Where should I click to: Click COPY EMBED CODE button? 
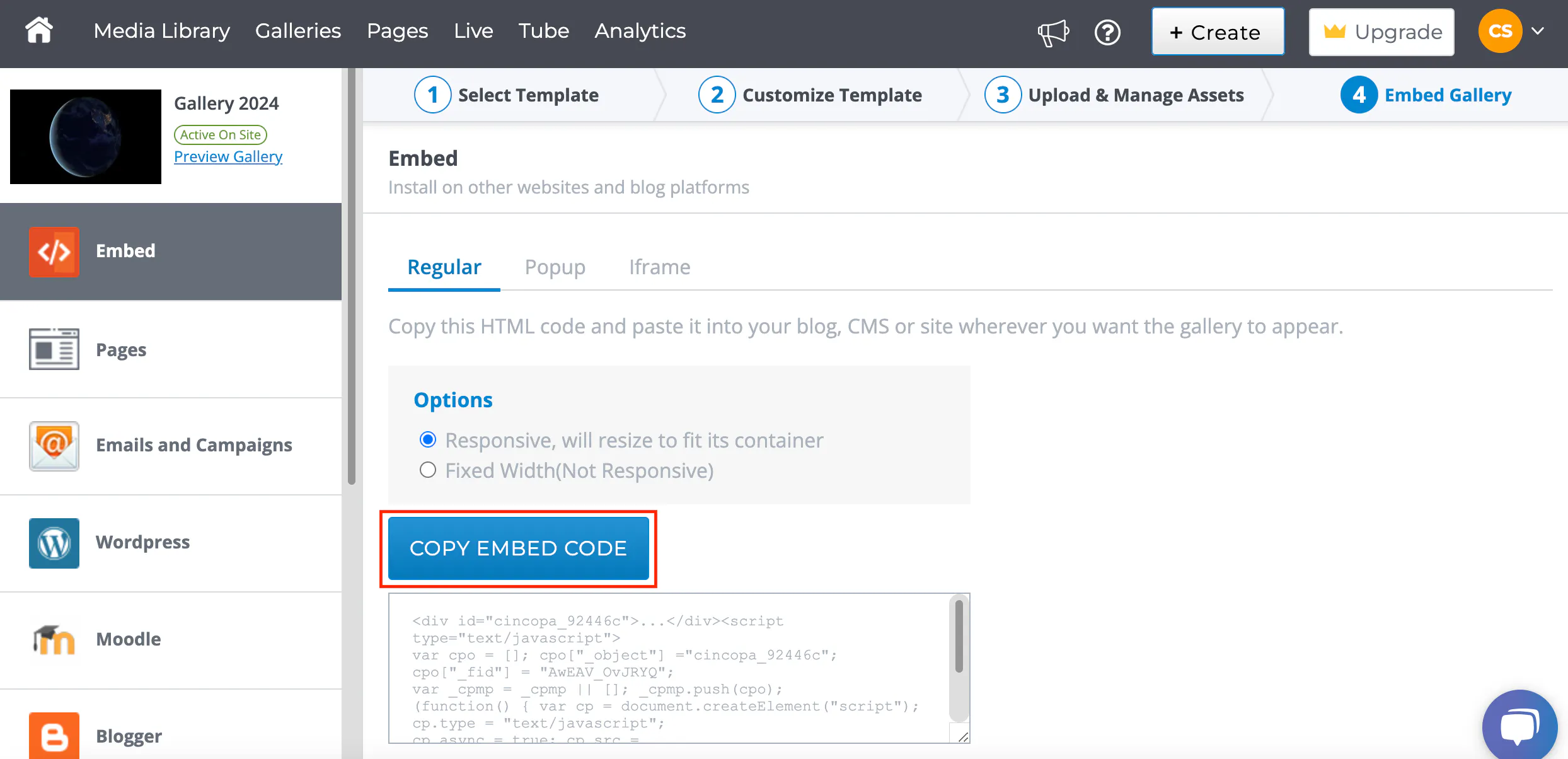pos(519,548)
